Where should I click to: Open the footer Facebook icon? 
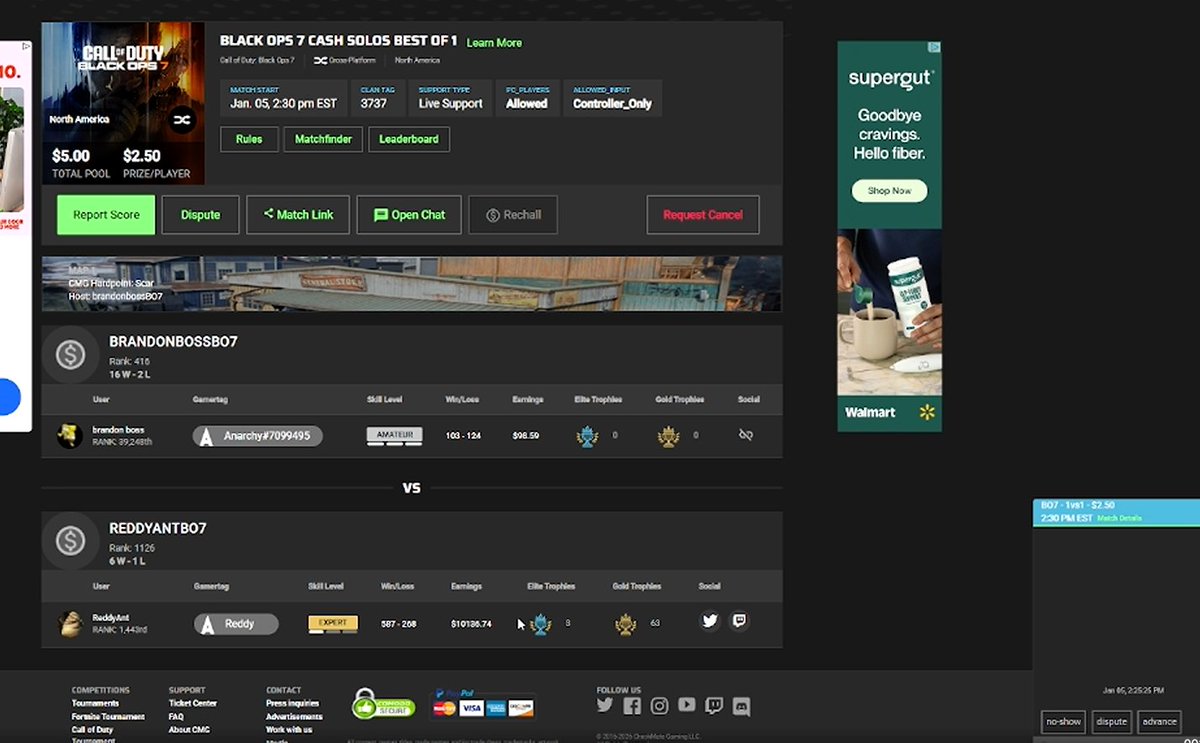[x=631, y=705]
